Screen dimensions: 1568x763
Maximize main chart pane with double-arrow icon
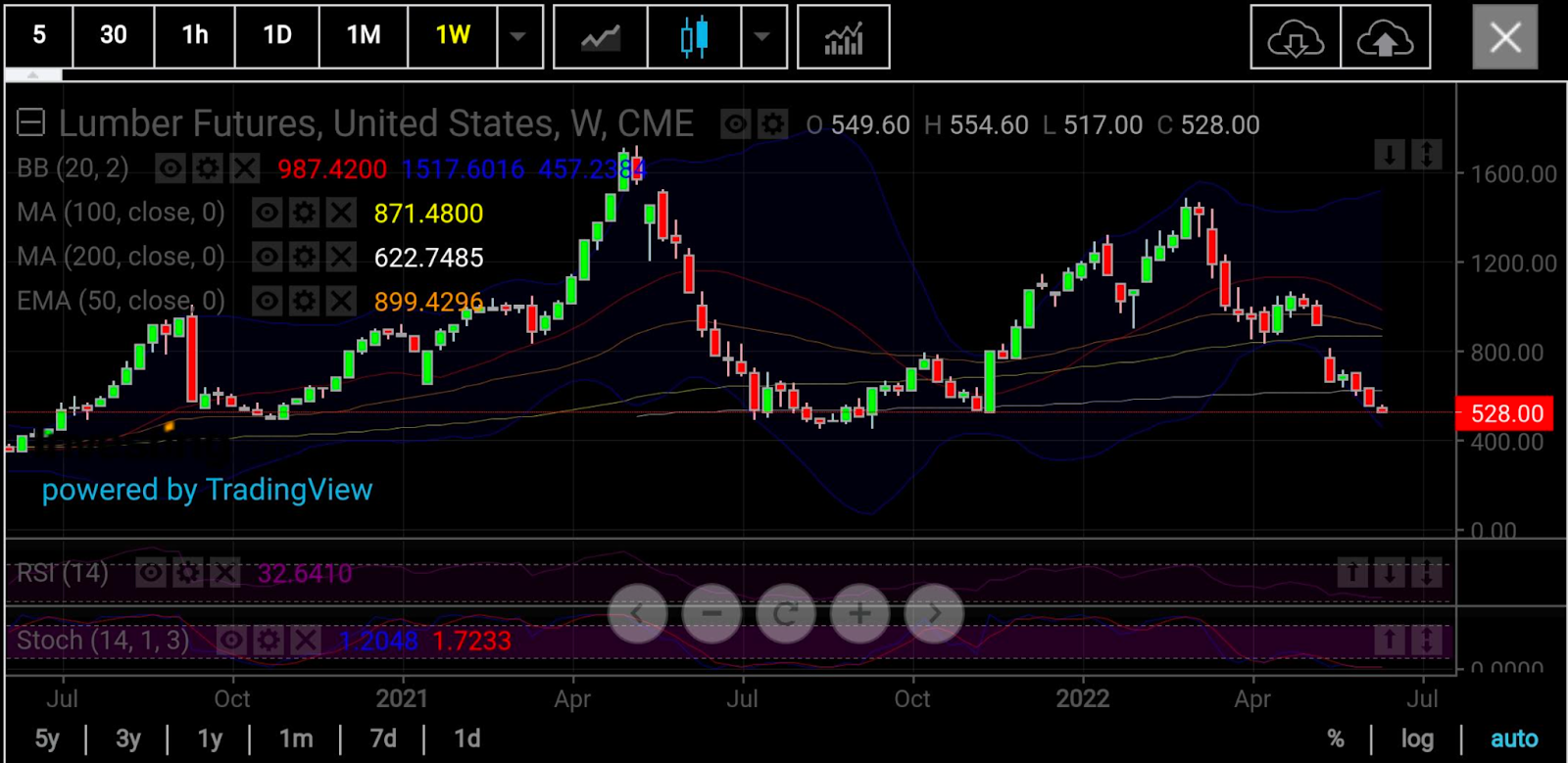pyautogui.click(x=1427, y=155)
